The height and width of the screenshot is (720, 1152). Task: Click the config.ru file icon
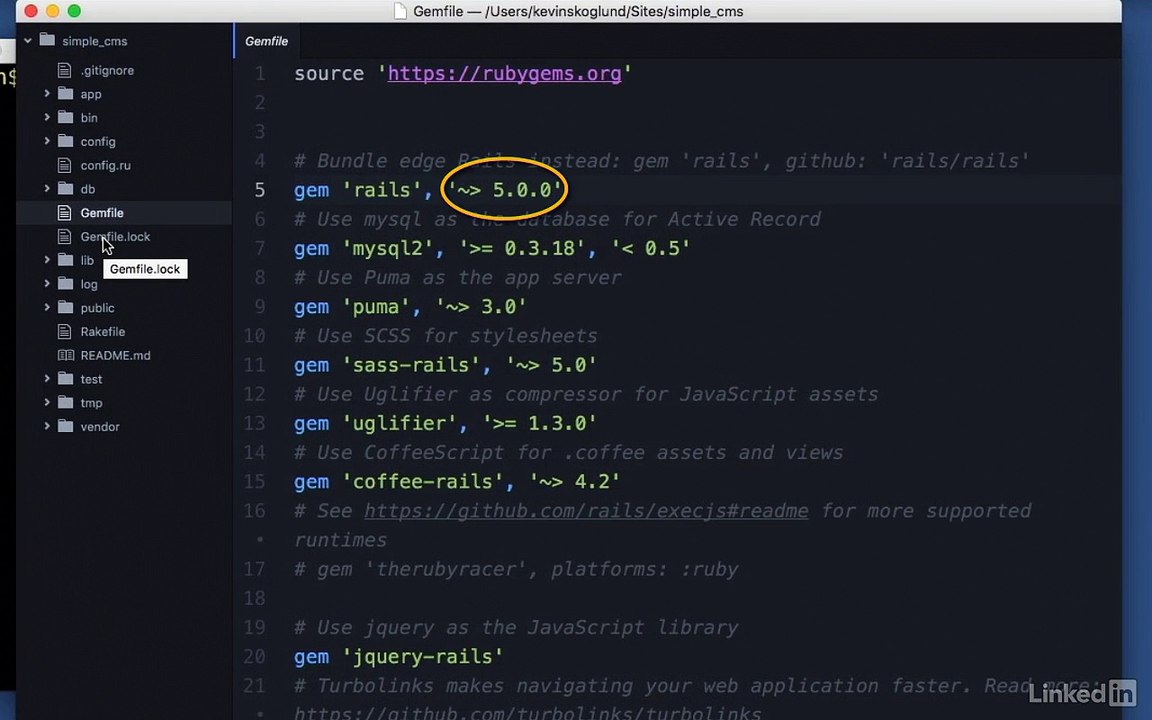pyautogui.click(x=65, y=165)
